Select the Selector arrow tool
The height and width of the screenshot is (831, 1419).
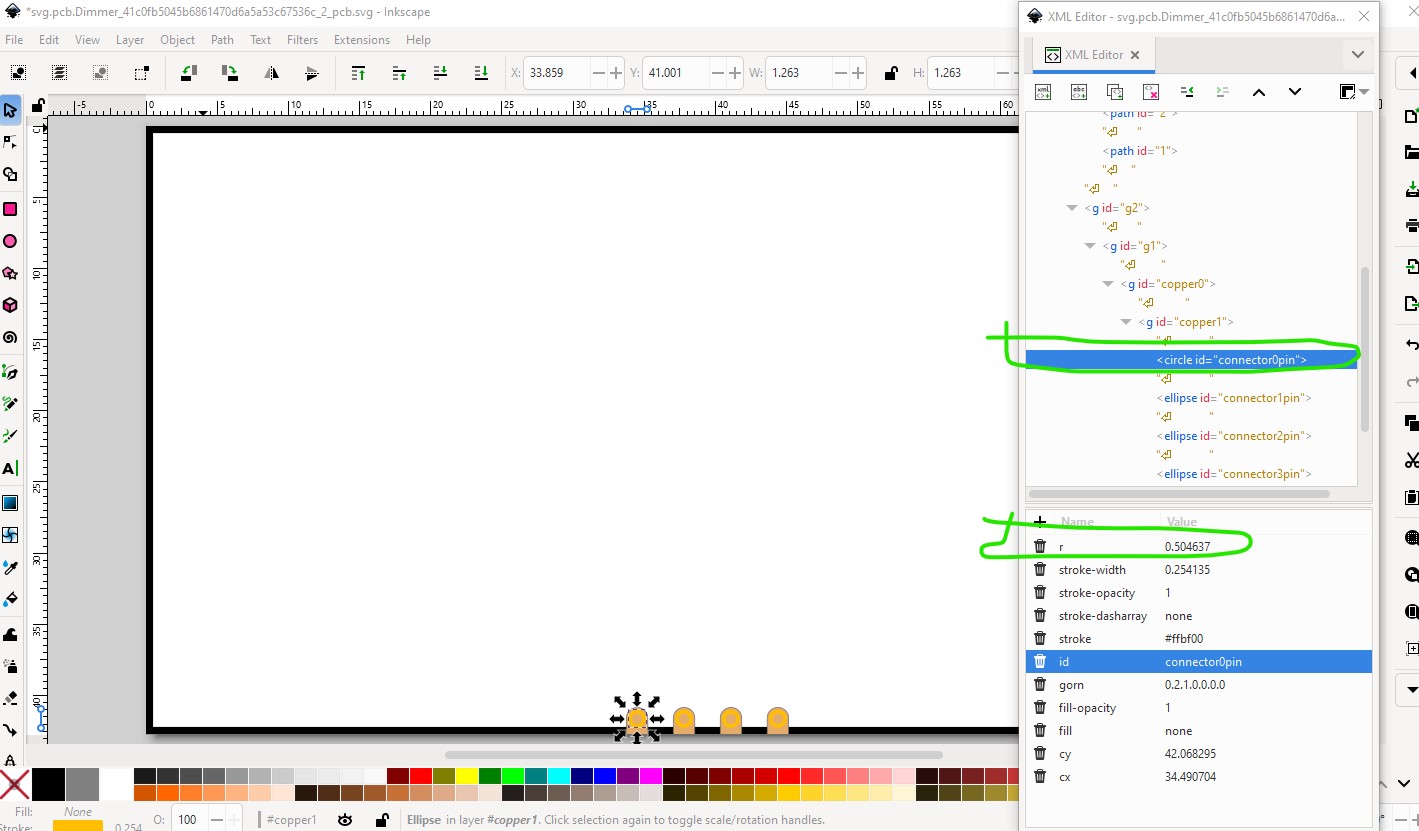pos(10,110)
